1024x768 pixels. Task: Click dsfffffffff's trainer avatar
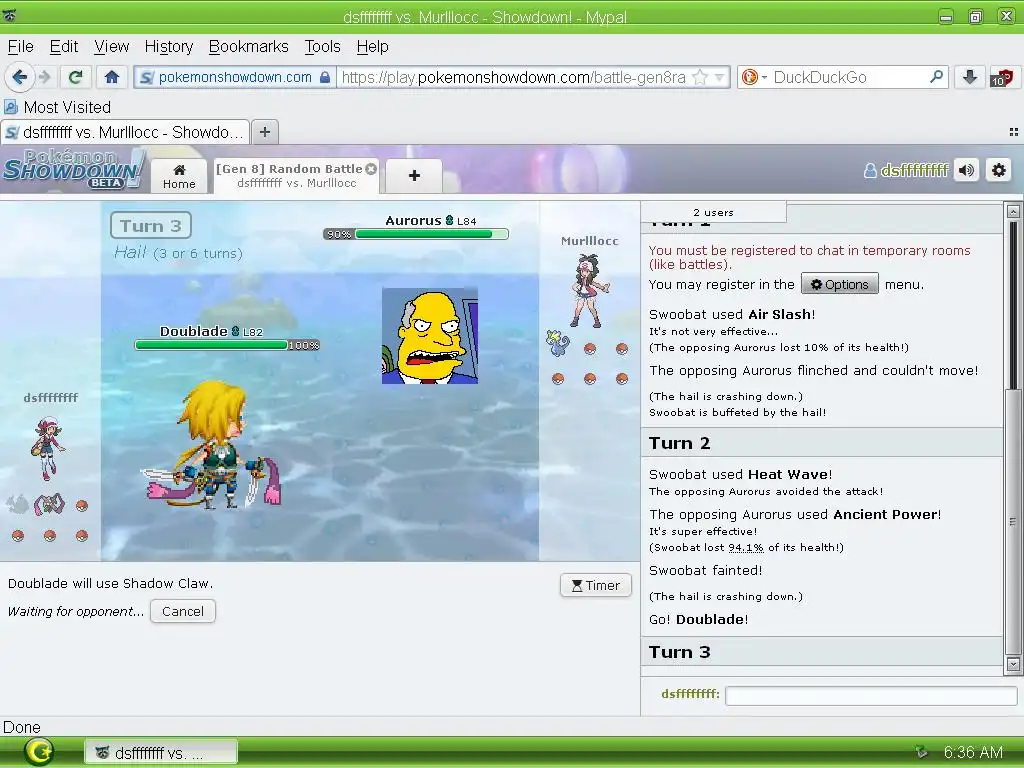coord(48,447)
